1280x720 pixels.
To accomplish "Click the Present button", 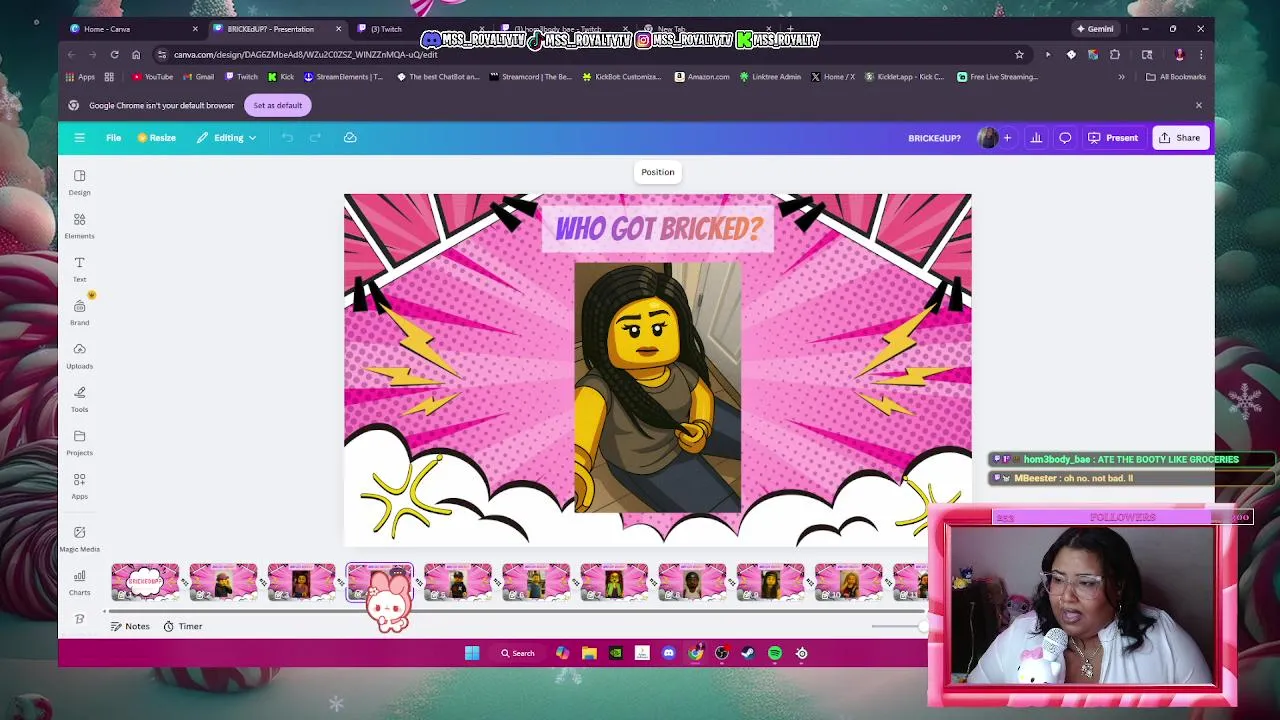I will [x=1113, y=138].
